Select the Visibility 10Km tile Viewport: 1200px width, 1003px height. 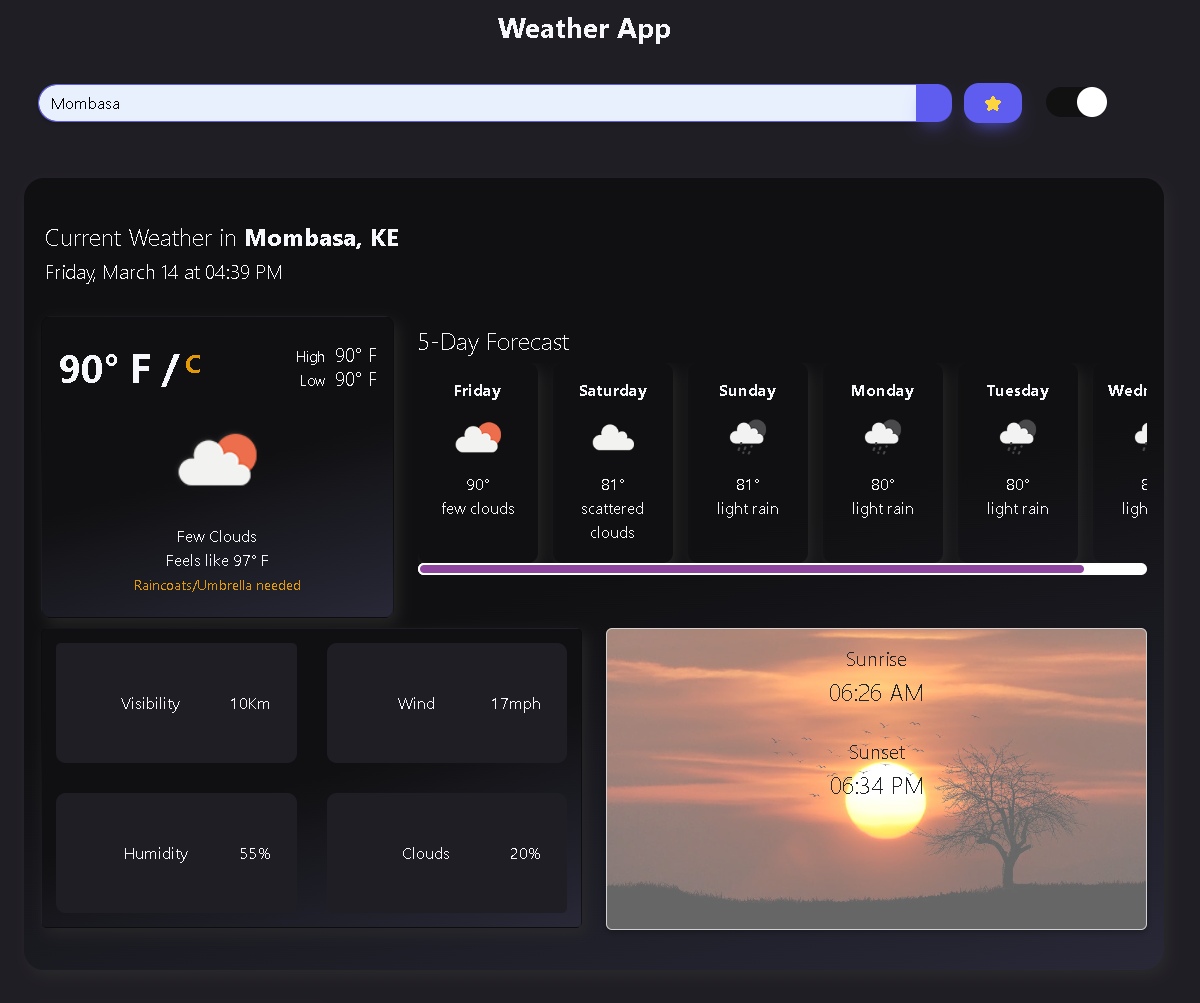[176, 703]
